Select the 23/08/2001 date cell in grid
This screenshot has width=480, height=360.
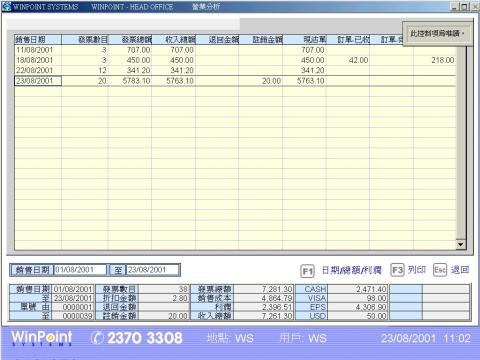click(38, 81)
